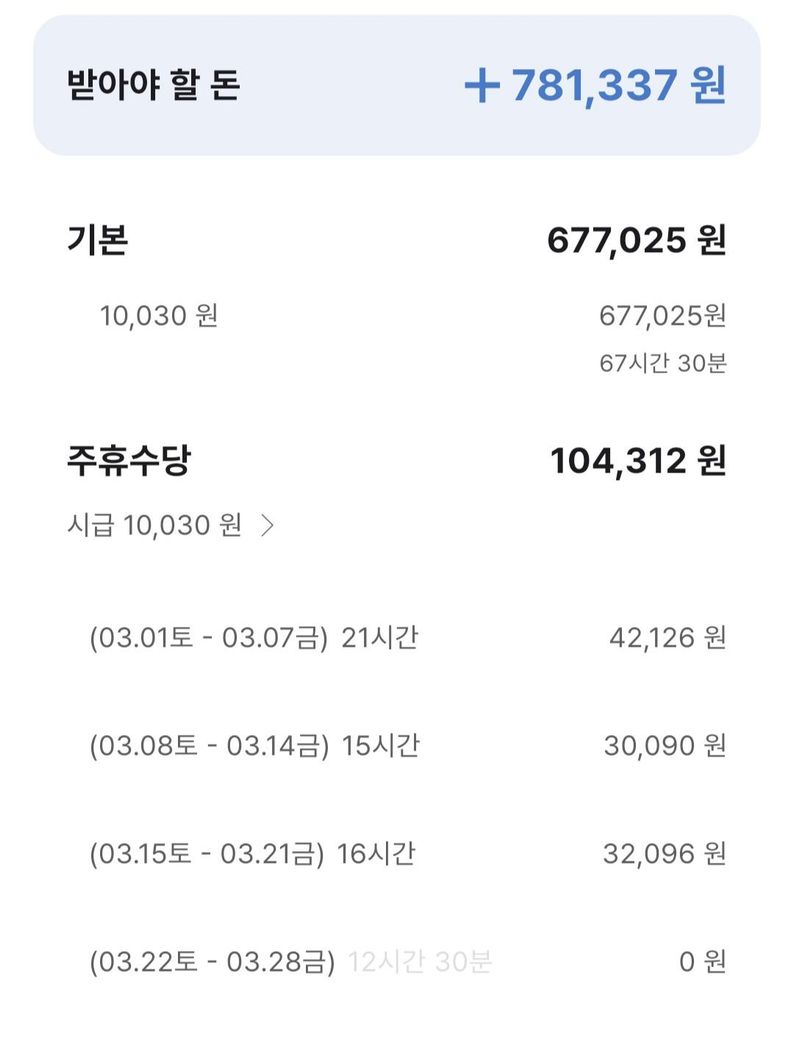794x1040 pixels.
Task: Tap the 30,090 원 weekly allowance amount
Action: pos(664,745)
